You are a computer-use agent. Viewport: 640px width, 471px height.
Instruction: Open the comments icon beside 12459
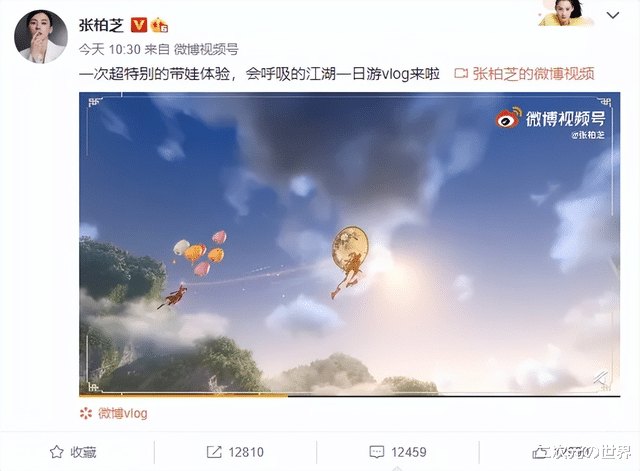[376, 452]
